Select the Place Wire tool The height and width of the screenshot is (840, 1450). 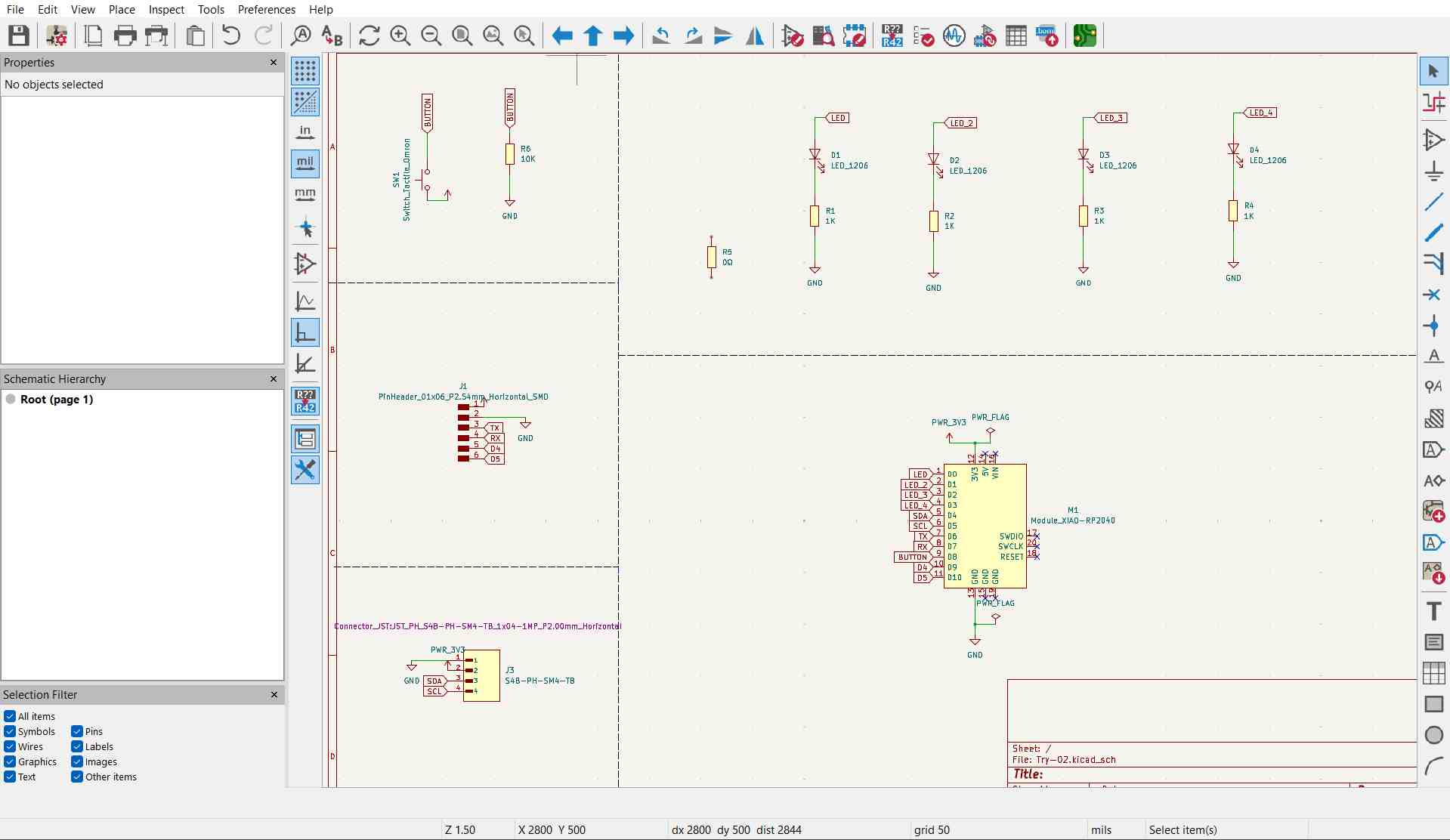tap(1433, 202)
